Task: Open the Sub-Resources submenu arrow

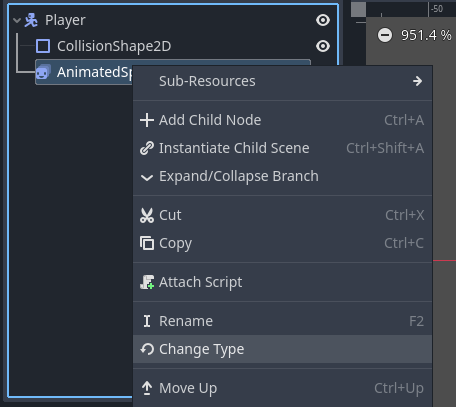Action: [x=417, y=81]
